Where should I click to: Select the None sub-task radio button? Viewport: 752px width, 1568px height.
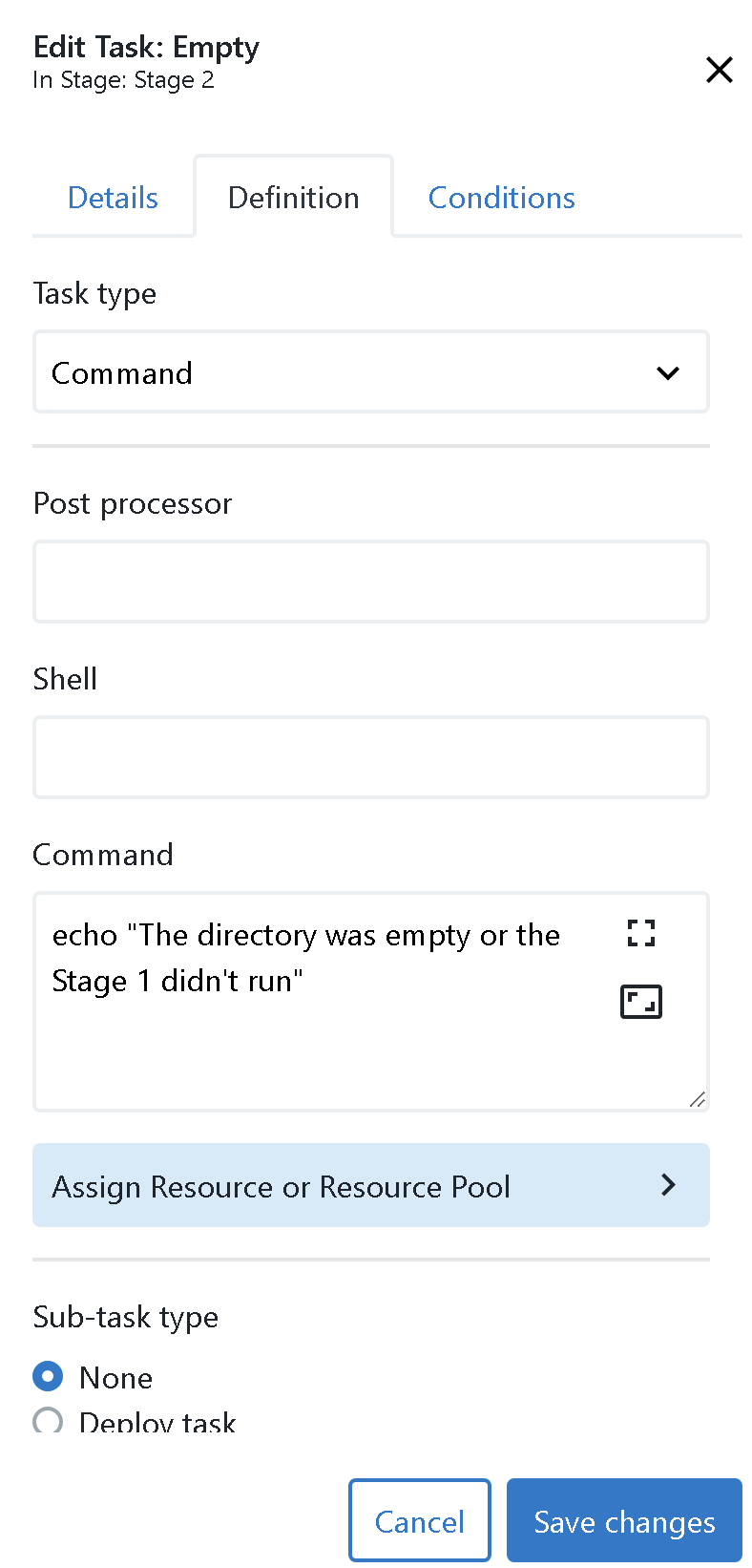tap(48, 1377)
